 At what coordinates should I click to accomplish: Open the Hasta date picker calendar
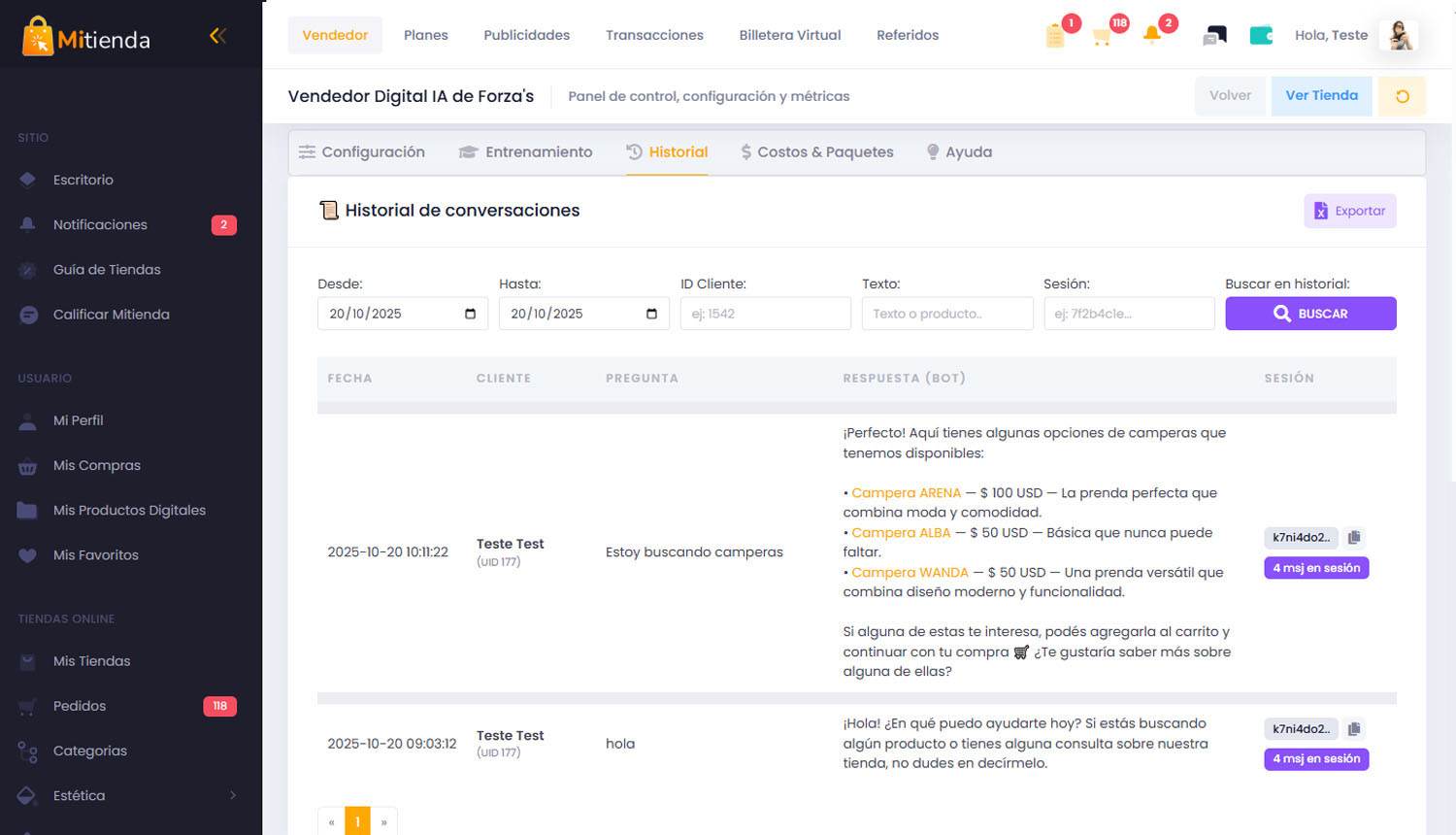(651, 314)
